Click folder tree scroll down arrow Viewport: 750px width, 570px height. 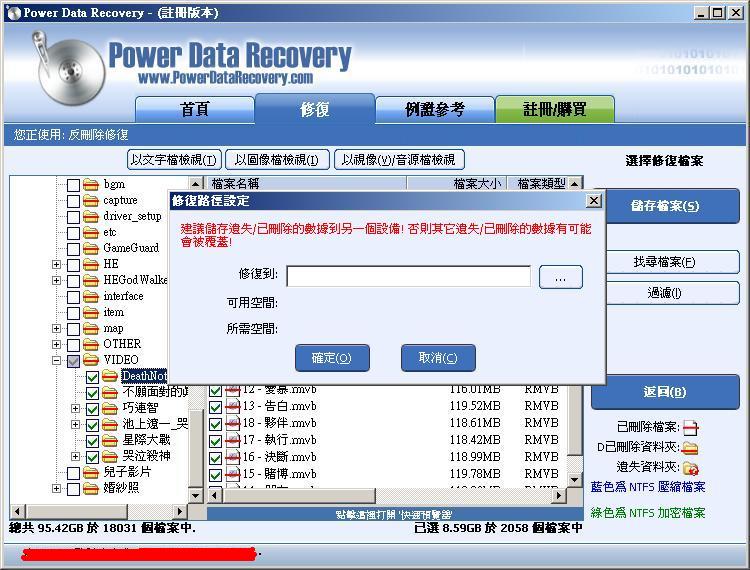click(196, 495)
